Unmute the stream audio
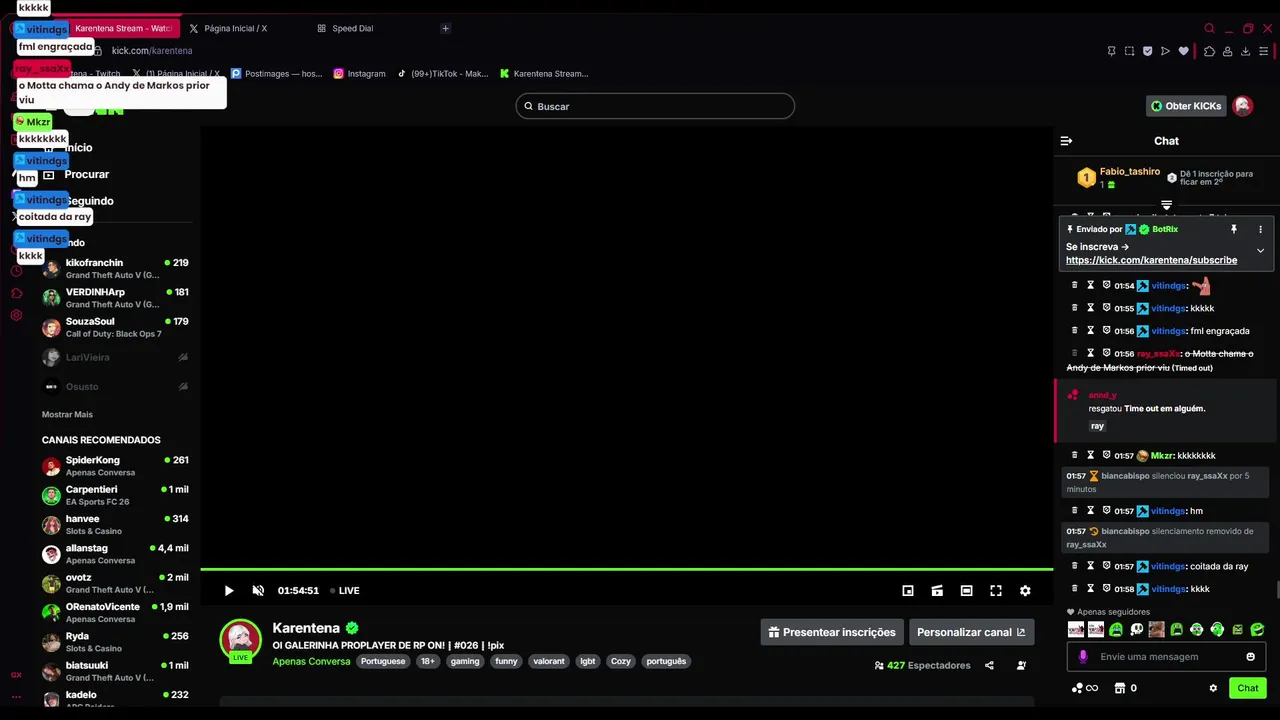1280x720 pixels. click(258, 591)
